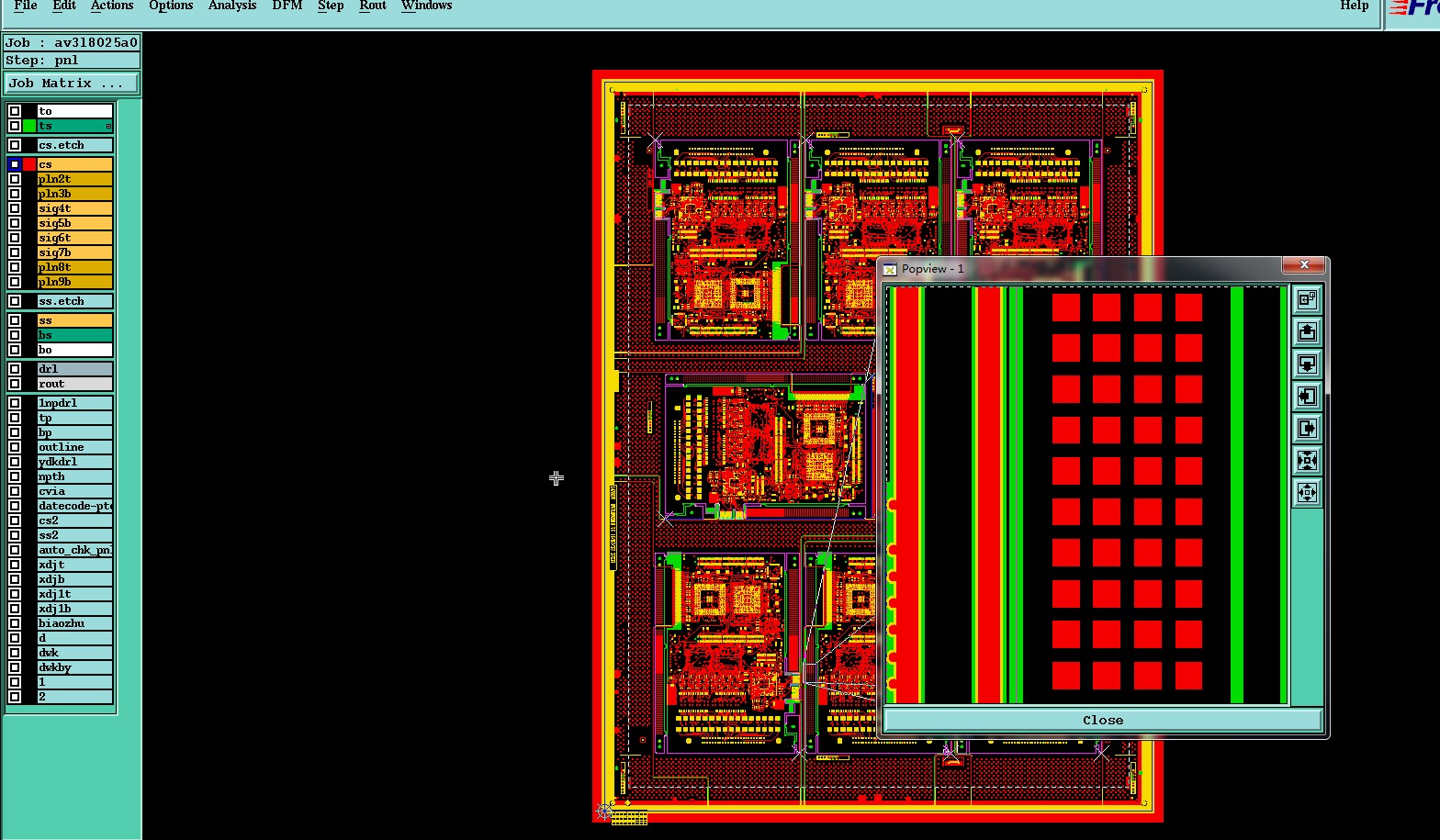This screenshot has height=840, width=1440.
Task: Click the Popview zoom-out icon with outward arrows
Action: [1307, 492]
